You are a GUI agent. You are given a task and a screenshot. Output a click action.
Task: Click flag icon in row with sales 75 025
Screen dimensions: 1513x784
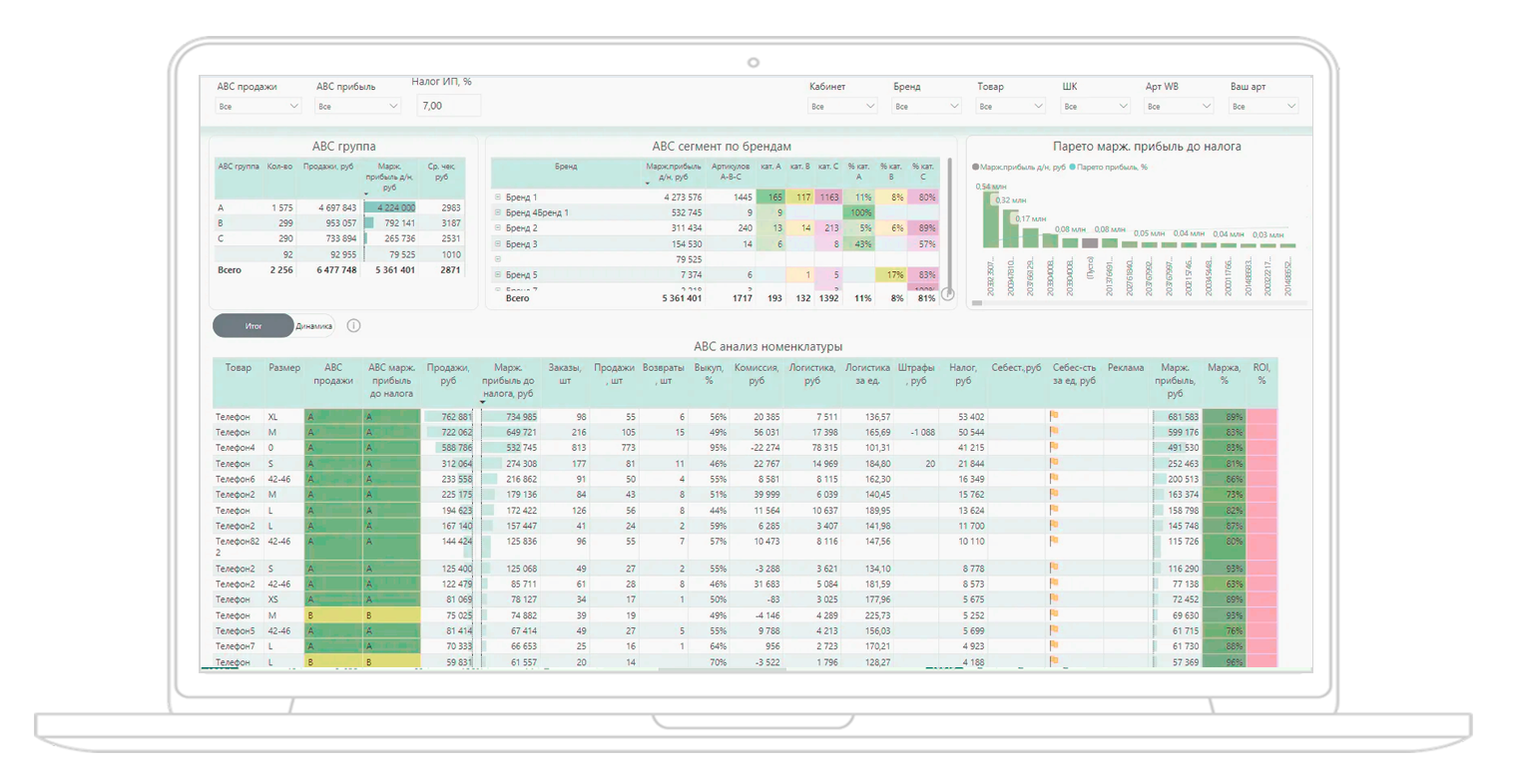pyautogui.click(x=1054, y=615)
